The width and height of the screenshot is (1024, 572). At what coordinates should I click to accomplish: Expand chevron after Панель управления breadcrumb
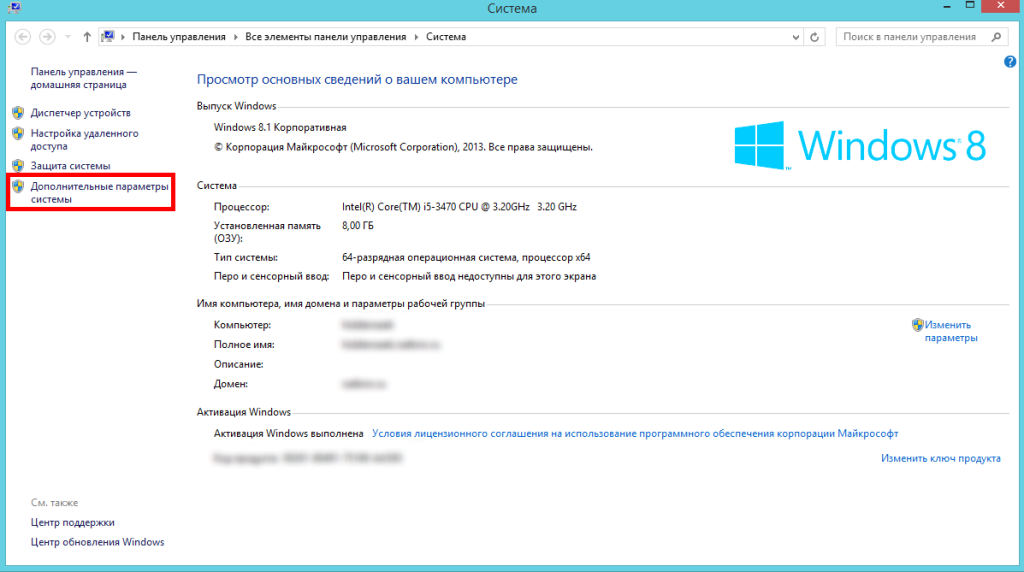pyautogui.click(x=238, y=37)
